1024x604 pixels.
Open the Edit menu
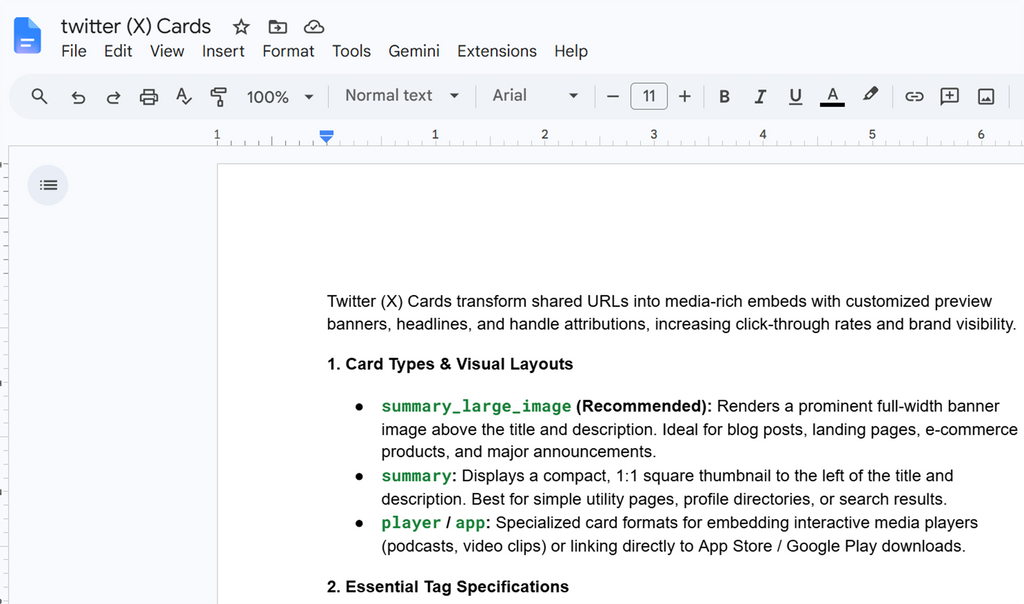[x=118, y=51]
